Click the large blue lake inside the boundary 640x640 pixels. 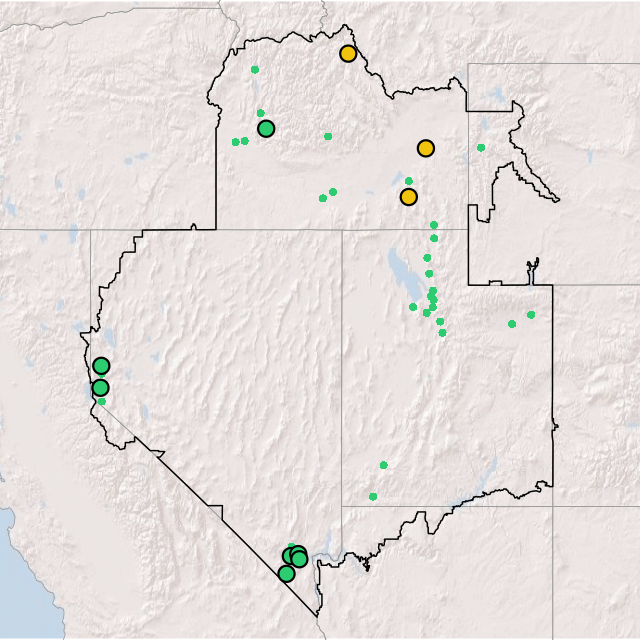[400, 270]
